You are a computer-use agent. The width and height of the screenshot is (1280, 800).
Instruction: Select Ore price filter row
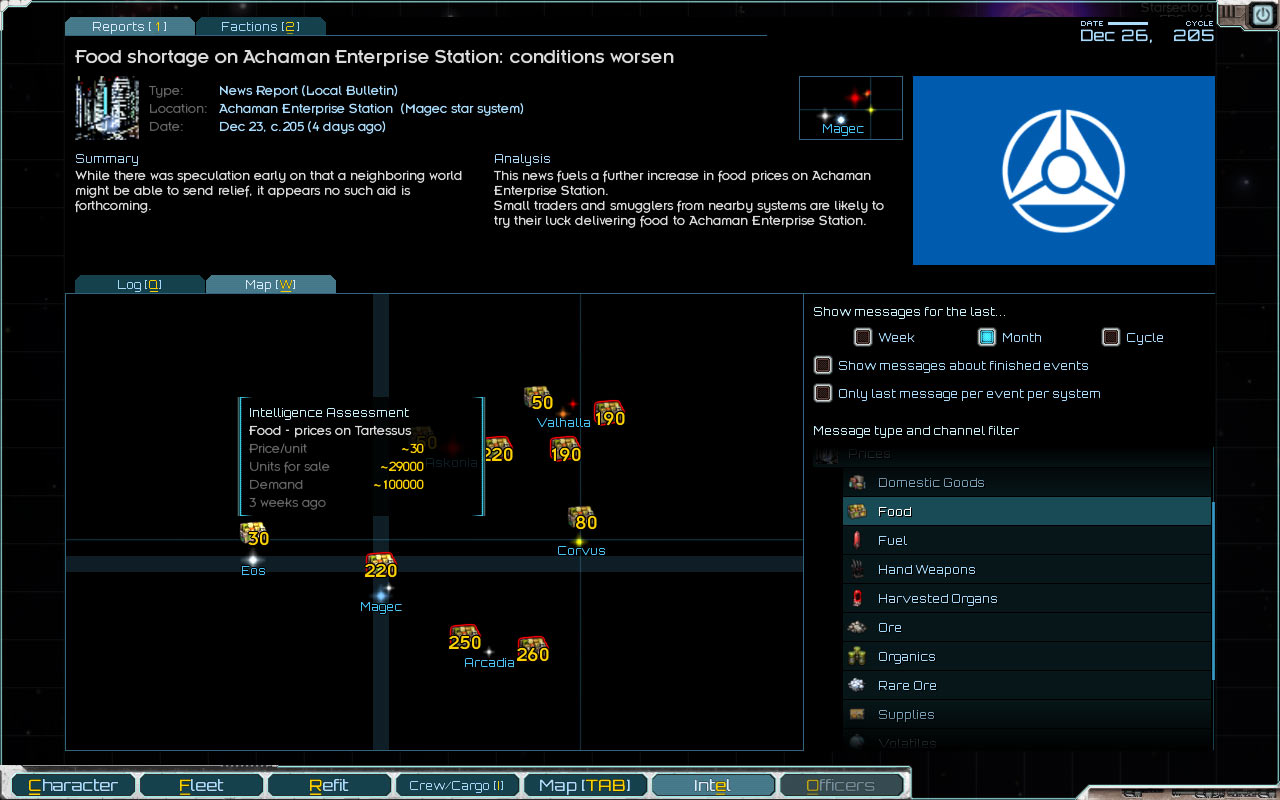pyautogui.click(x=1027, y=627)
